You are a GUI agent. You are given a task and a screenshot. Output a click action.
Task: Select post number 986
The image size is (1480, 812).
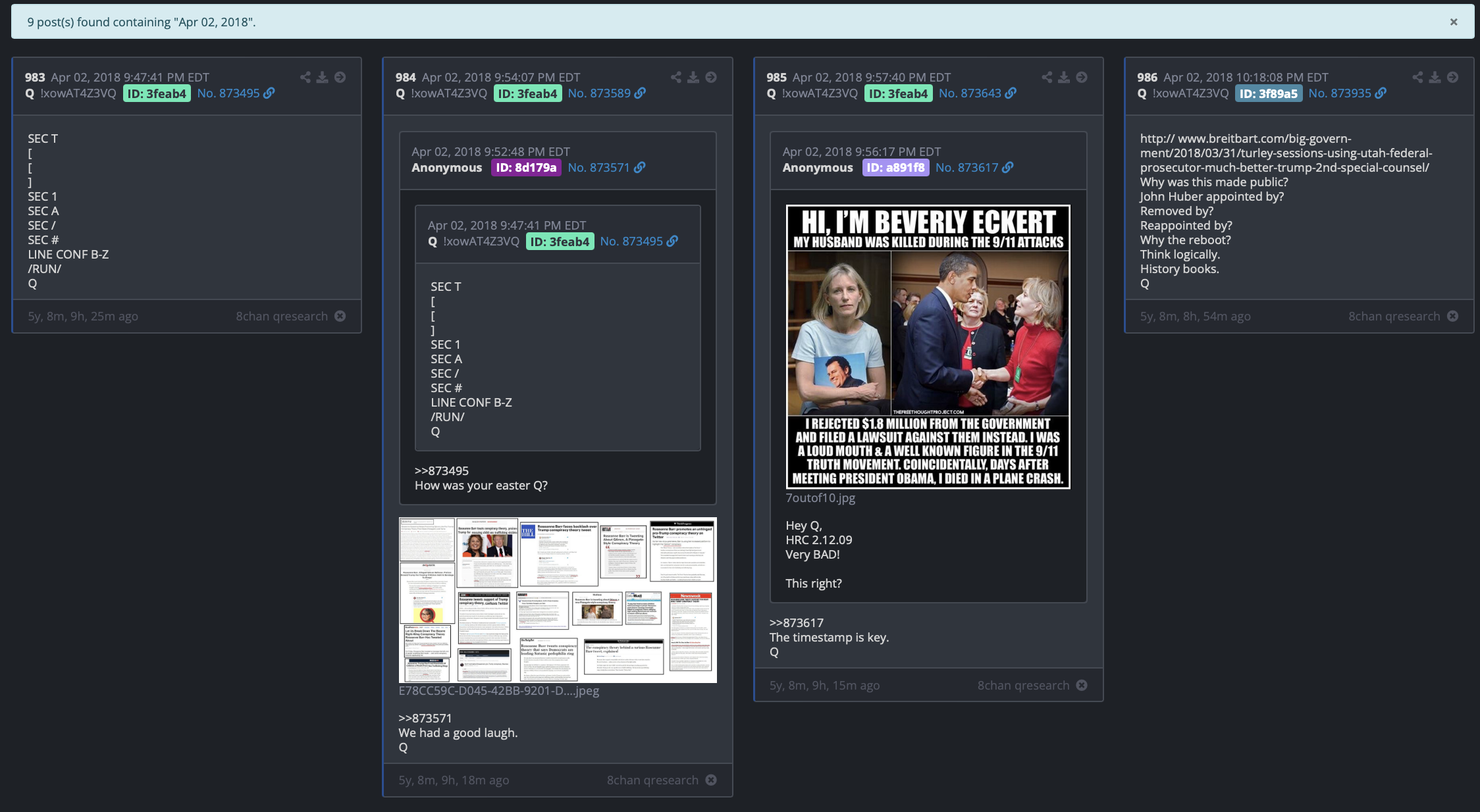(1147, 78)
